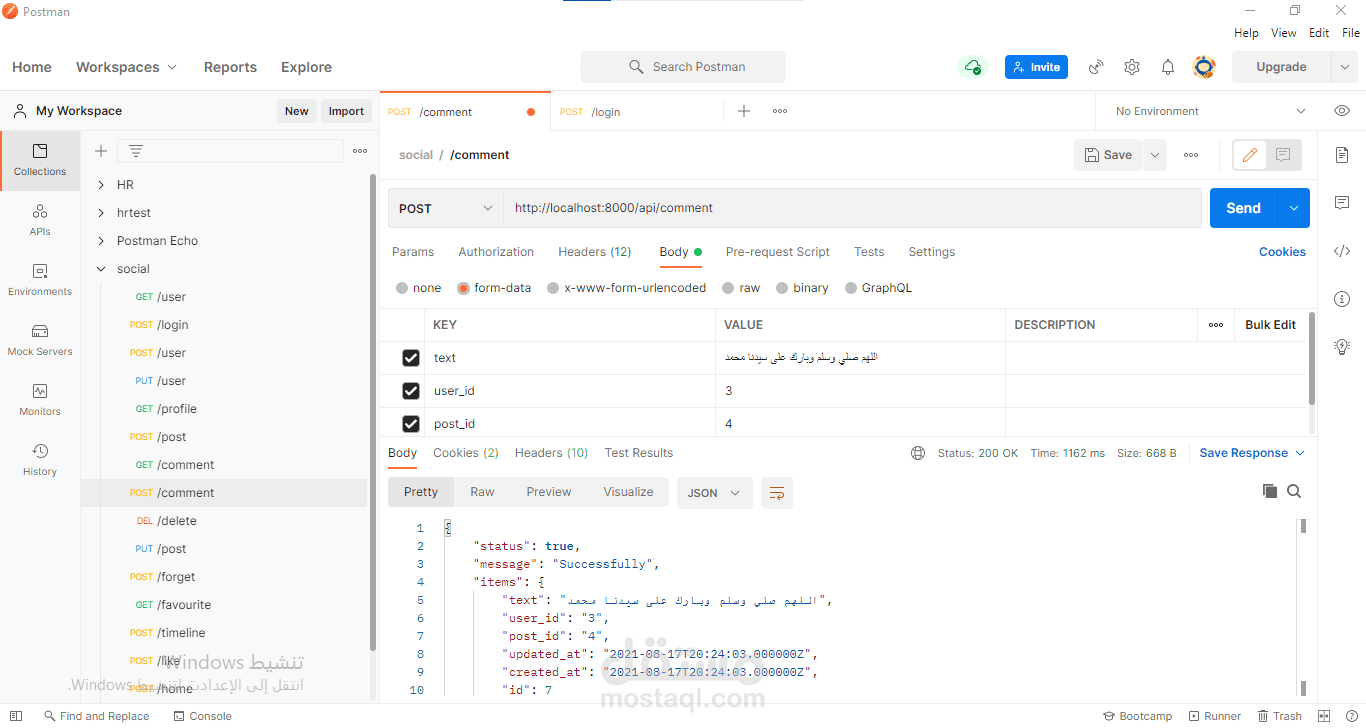Screen dimensions: 1366x728
Task: Open the No Environment dropdown
Action: (1210, 111)
